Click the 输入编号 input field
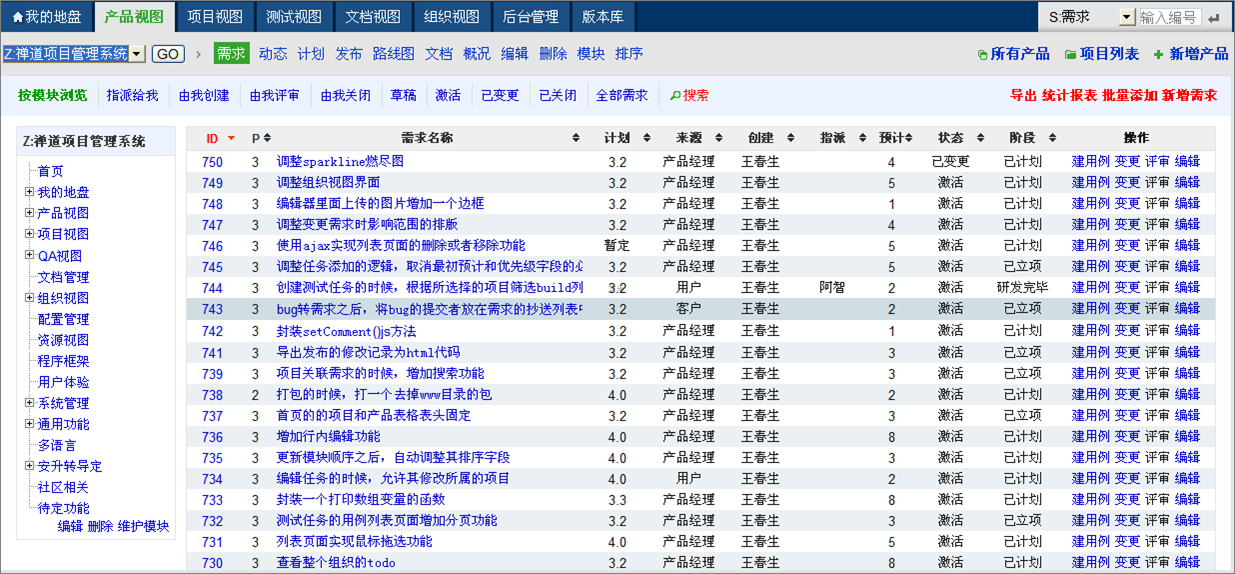The width and height of the screenshot is (1235, 574). pos(1168,18)
